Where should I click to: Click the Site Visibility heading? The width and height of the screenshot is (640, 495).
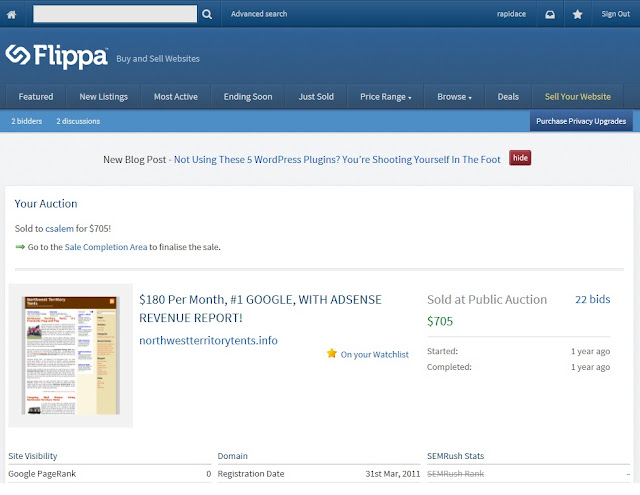(x=33, y=456)
